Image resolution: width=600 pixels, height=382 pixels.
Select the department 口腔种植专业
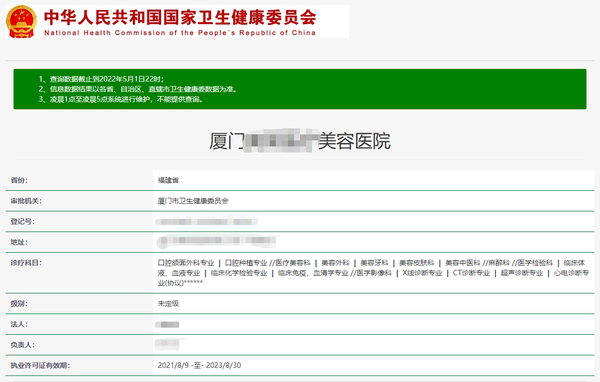tap(246, 263)
